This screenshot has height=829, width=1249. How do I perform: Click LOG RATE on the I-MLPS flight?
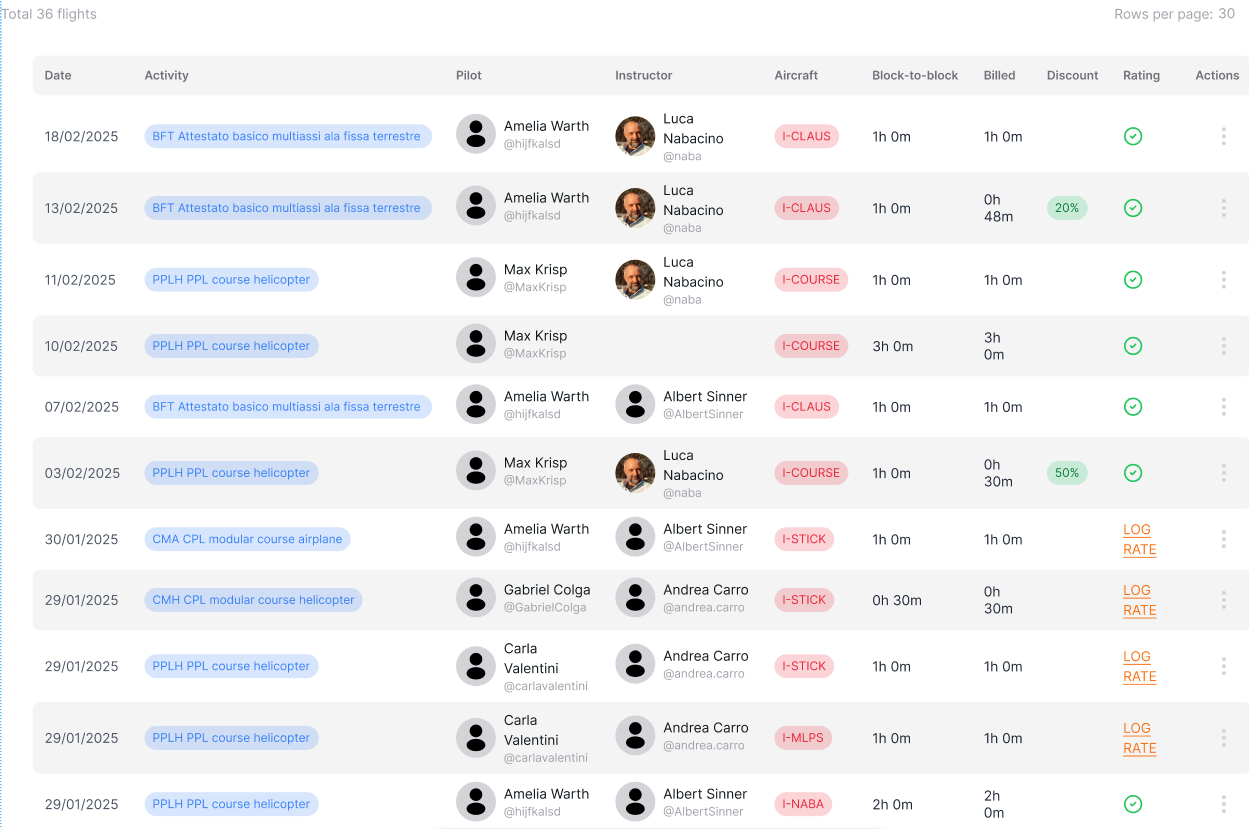(x=1139, y=738)
